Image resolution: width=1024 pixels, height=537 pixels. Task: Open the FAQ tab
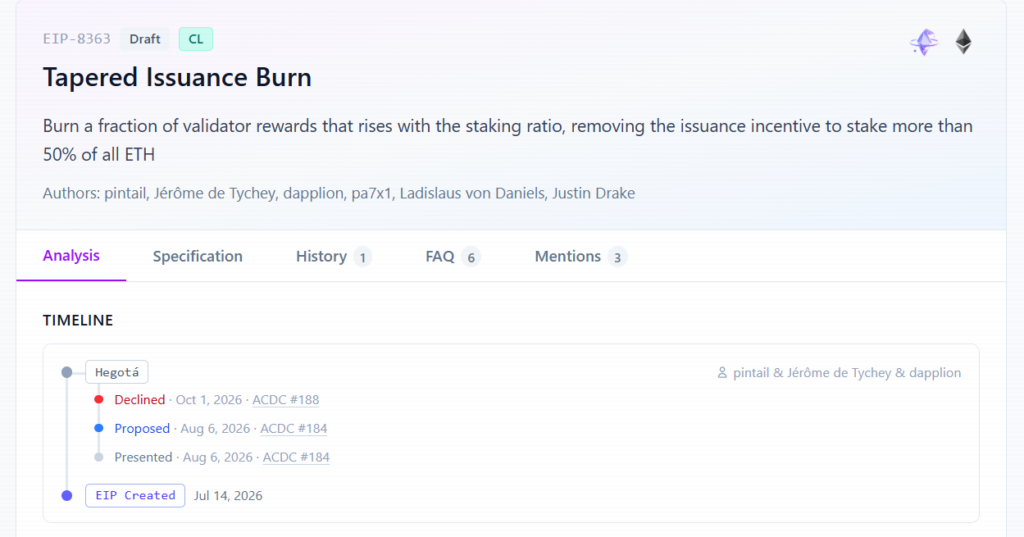(x=453, y=256)
